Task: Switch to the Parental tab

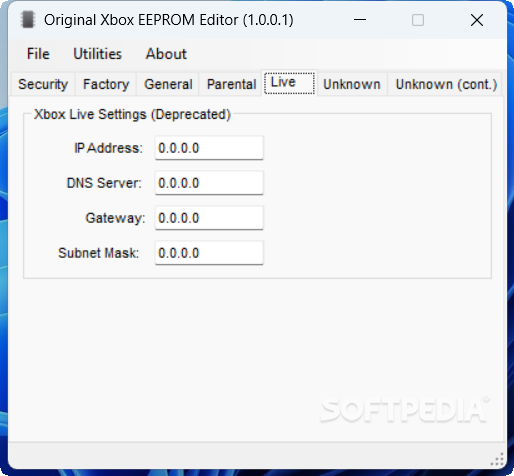Action: [x=231, y=84]
